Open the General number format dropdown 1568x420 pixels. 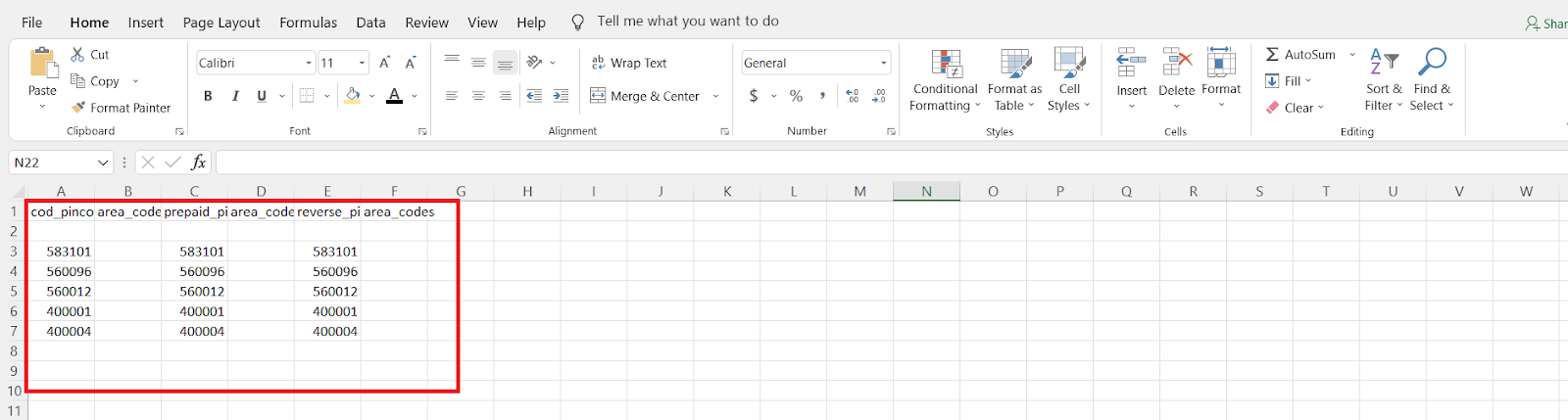(x=883, y=63)
